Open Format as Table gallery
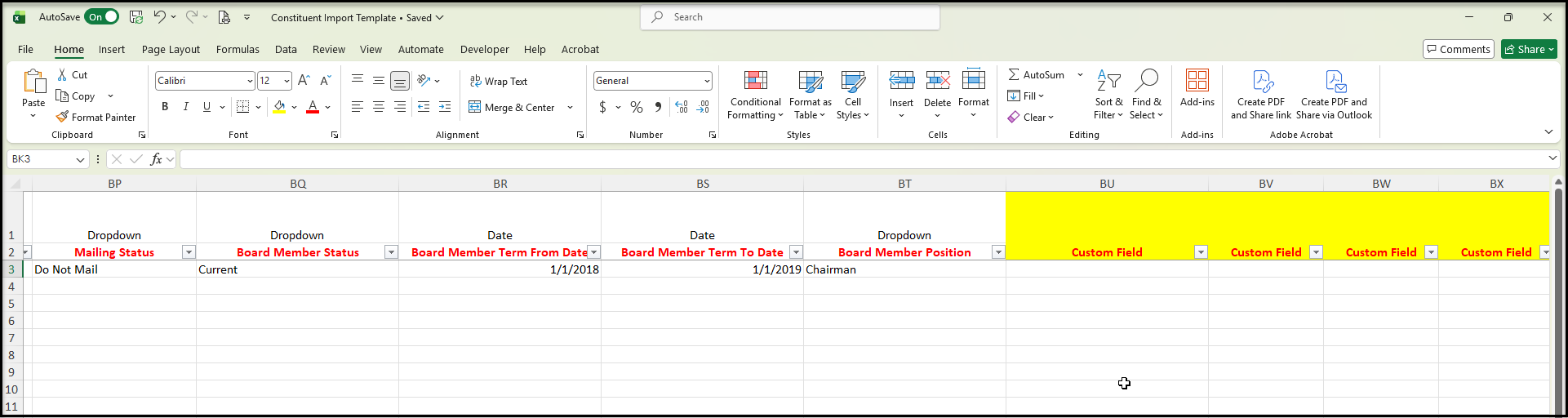 pyautogui.click(x=811, y=95)
